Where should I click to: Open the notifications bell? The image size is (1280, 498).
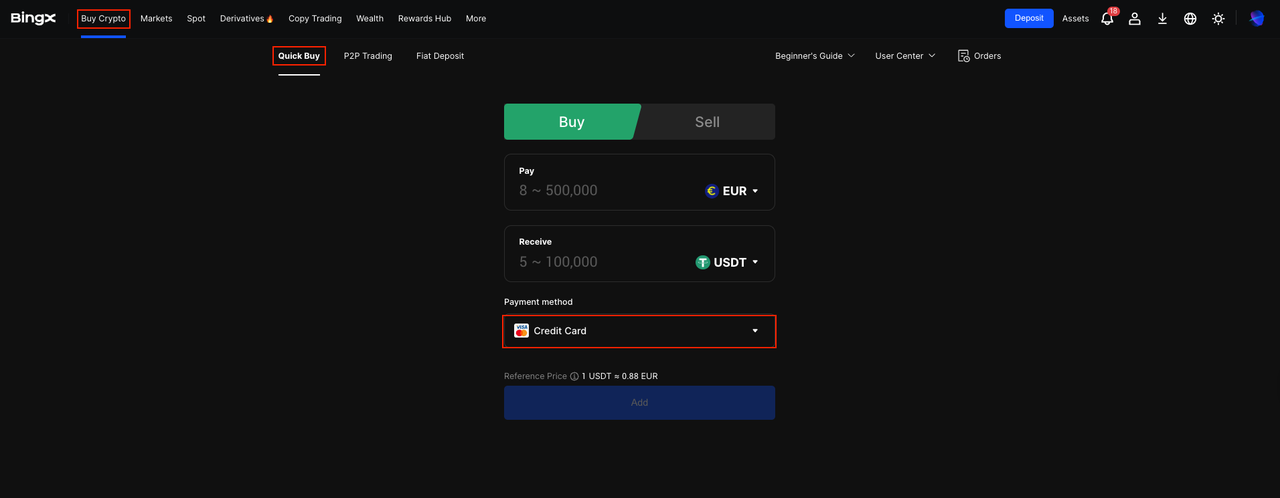click(x=1107, y=18)
